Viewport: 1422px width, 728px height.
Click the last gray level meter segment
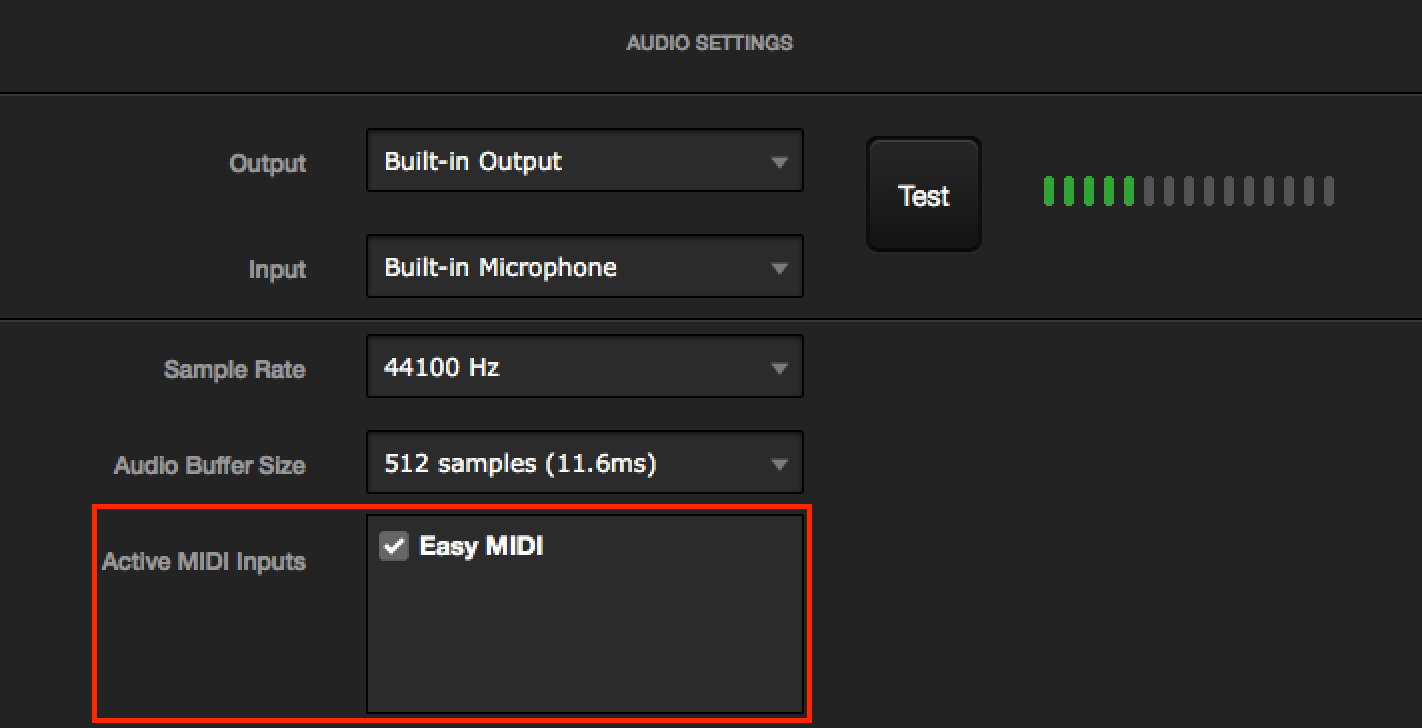(1330, 192)
